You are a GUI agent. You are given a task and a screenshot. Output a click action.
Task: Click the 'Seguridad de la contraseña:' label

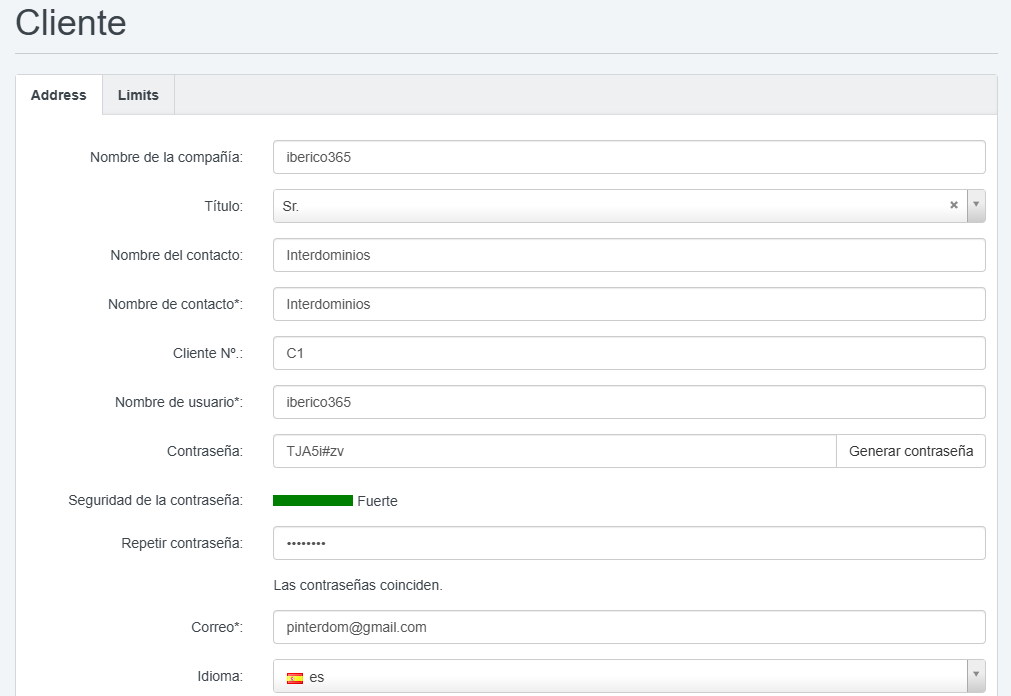click(x=155, y=500)
